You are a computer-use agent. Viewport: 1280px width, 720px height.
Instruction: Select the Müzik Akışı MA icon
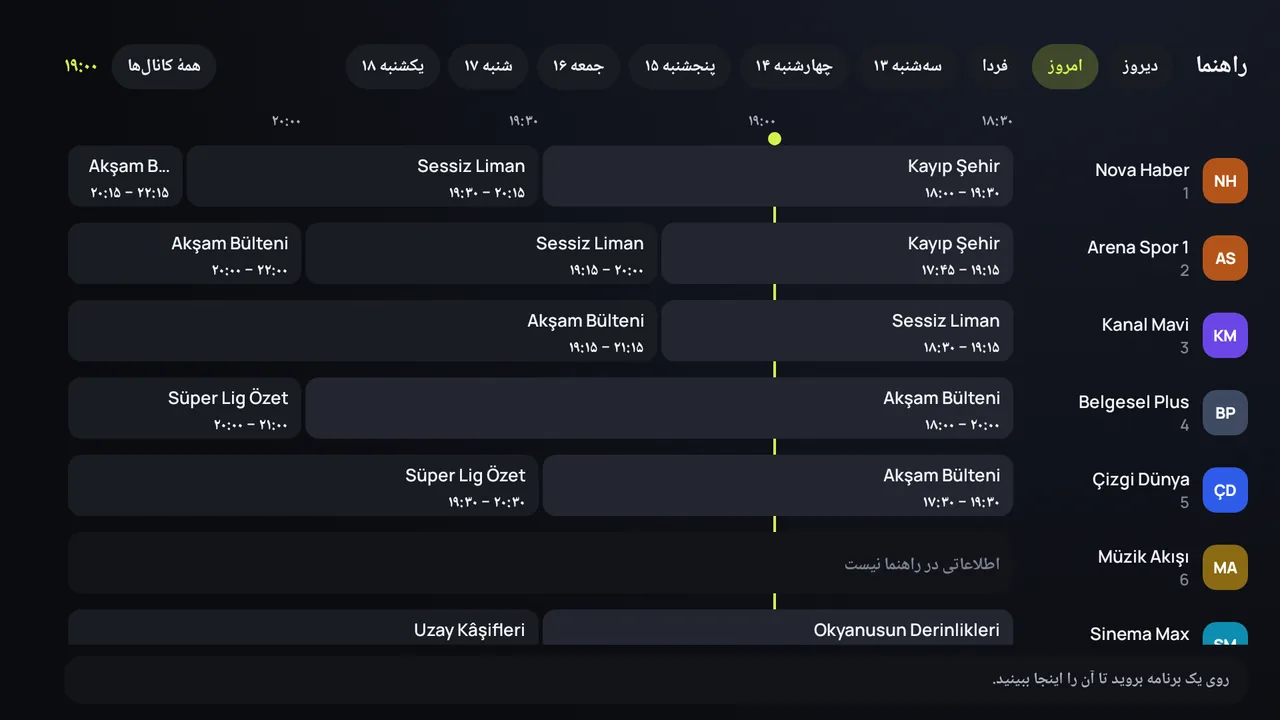tap(1225, 567)
